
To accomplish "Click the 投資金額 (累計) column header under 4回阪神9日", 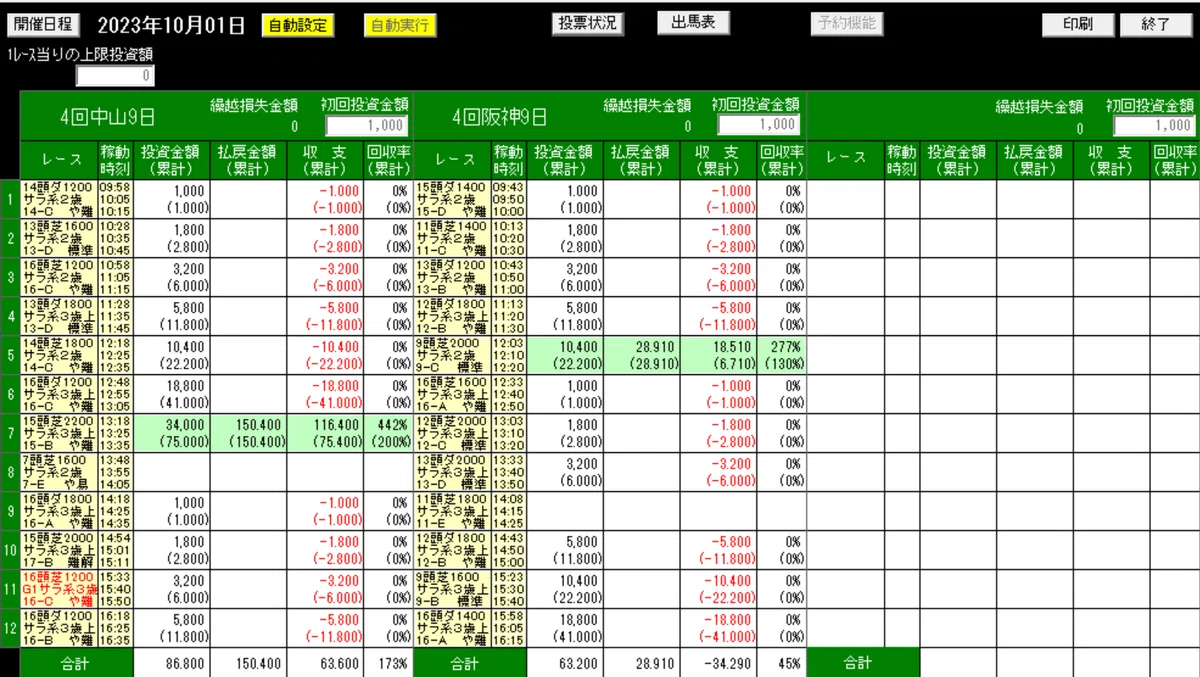I will 566,161.
